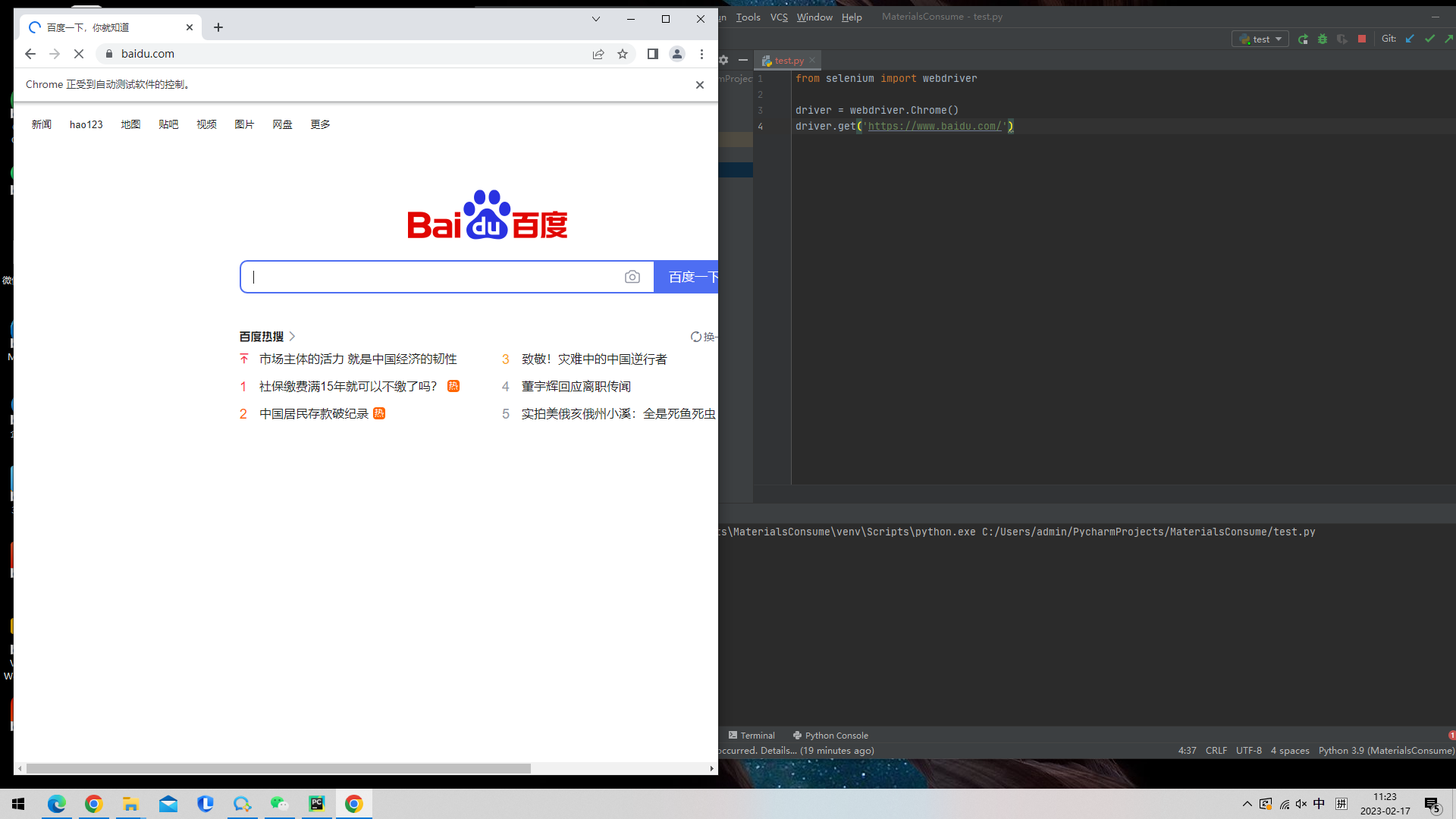This screenshot has width=1456, height=819.
Task: Open hot search 中国居民存款破纪录
Action: click(x=314, y=414)
